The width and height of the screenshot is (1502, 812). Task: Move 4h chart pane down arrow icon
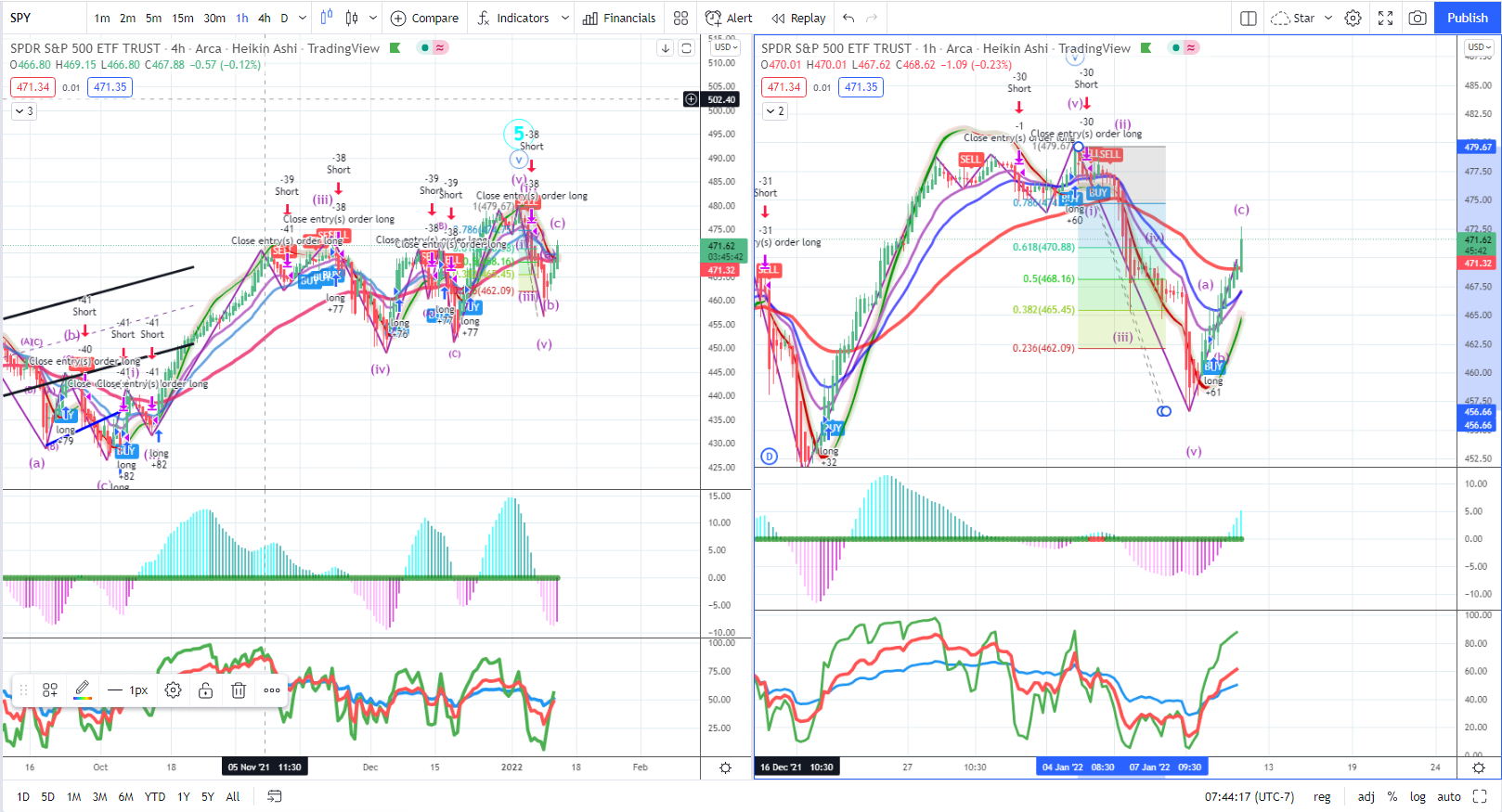(666, 48)
